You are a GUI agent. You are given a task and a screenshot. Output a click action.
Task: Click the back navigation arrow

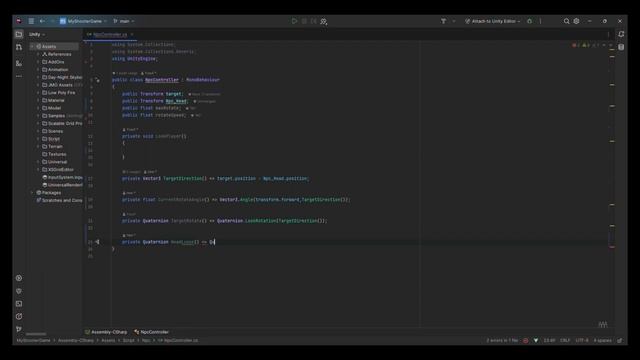point(42,21)
